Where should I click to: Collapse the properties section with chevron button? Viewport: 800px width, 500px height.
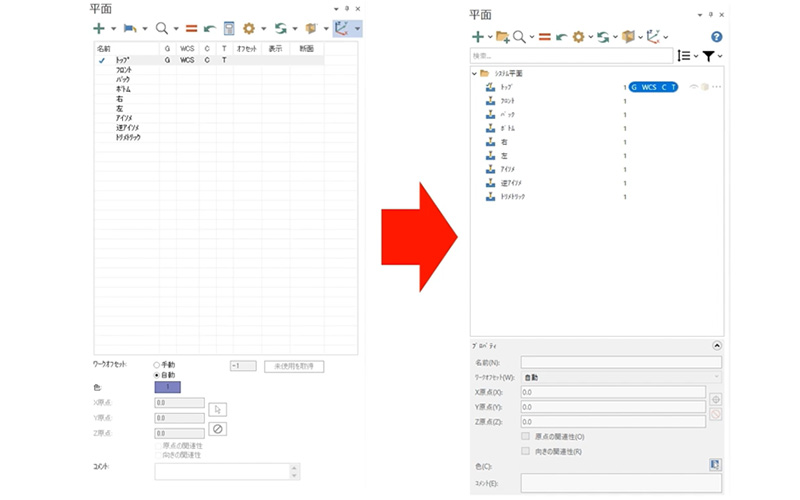point(716,346)
